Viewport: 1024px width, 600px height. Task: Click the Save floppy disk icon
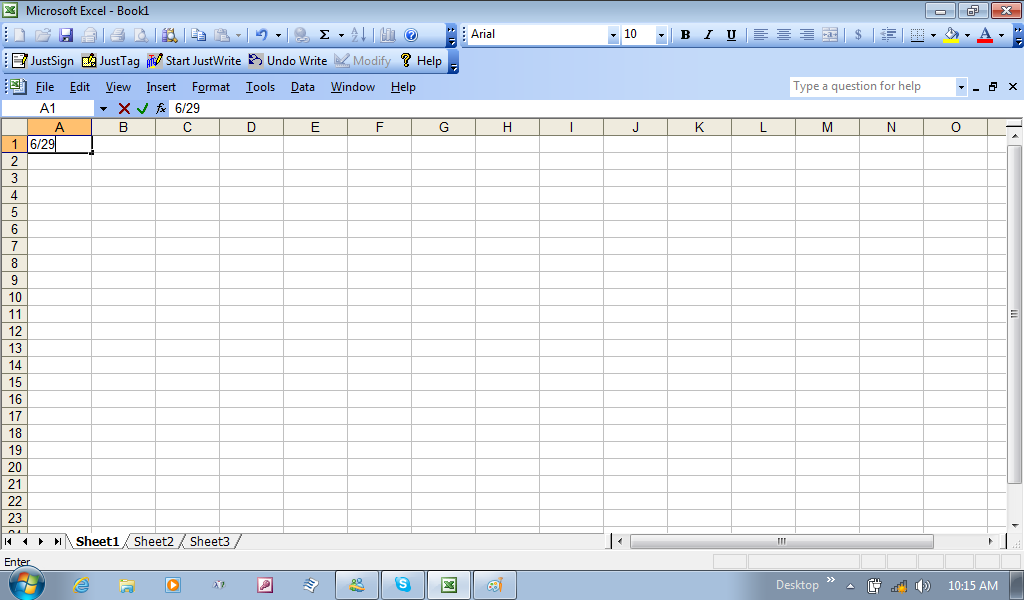point(66,35)
